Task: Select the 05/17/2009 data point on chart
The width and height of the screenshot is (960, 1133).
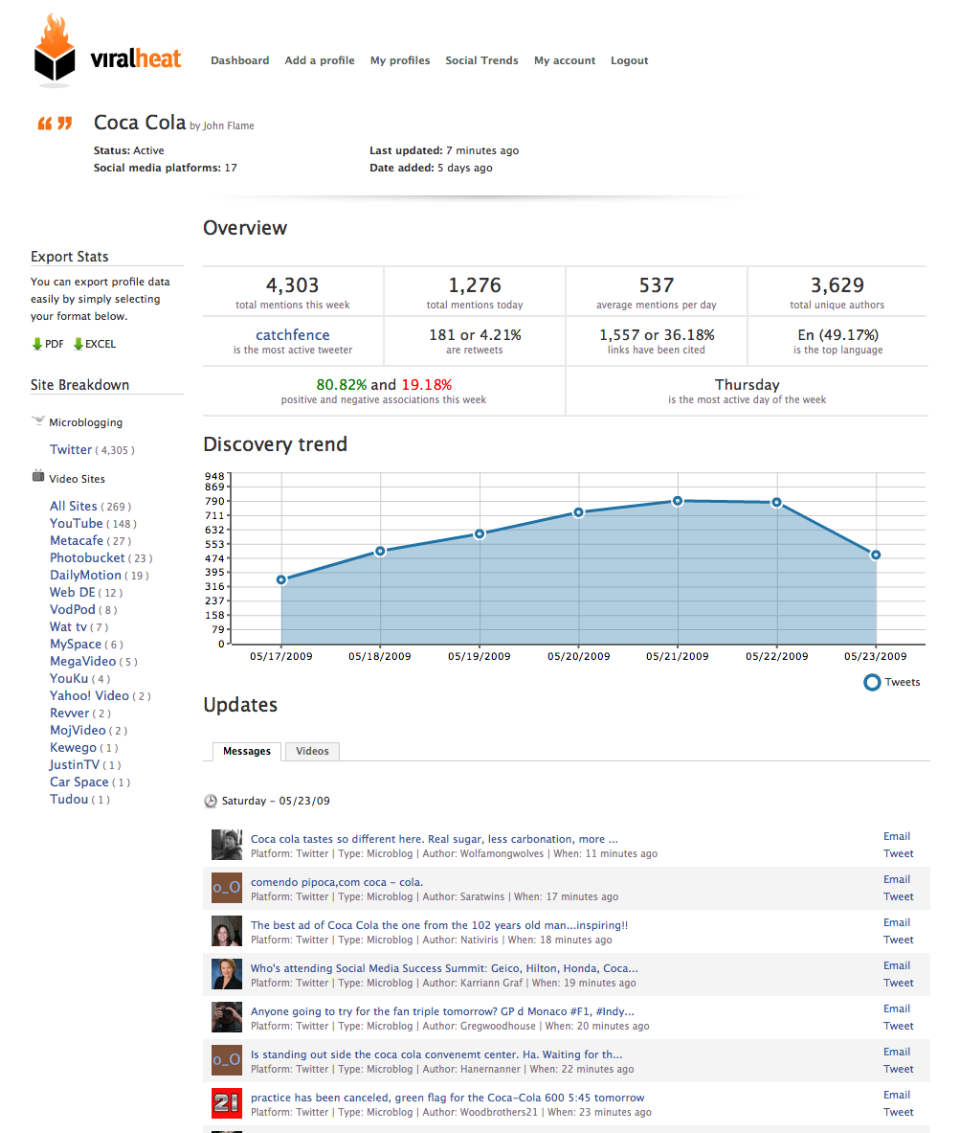Action: coord(281,580)
